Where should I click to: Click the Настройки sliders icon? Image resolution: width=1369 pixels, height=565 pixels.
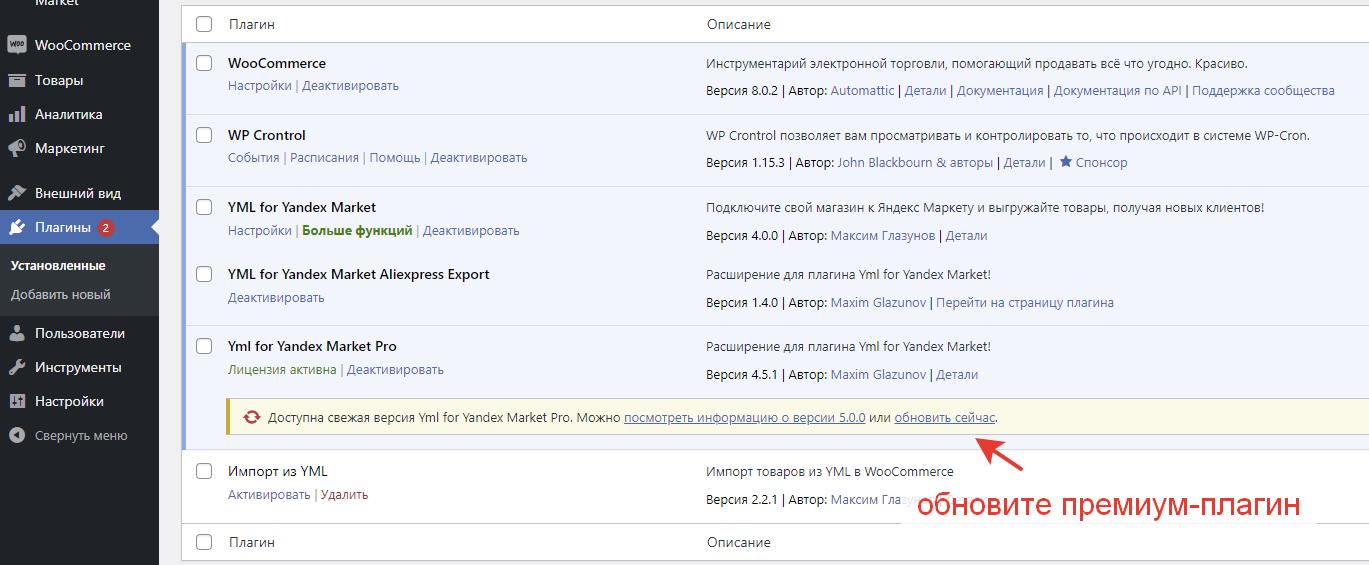[x=16, y=401]
